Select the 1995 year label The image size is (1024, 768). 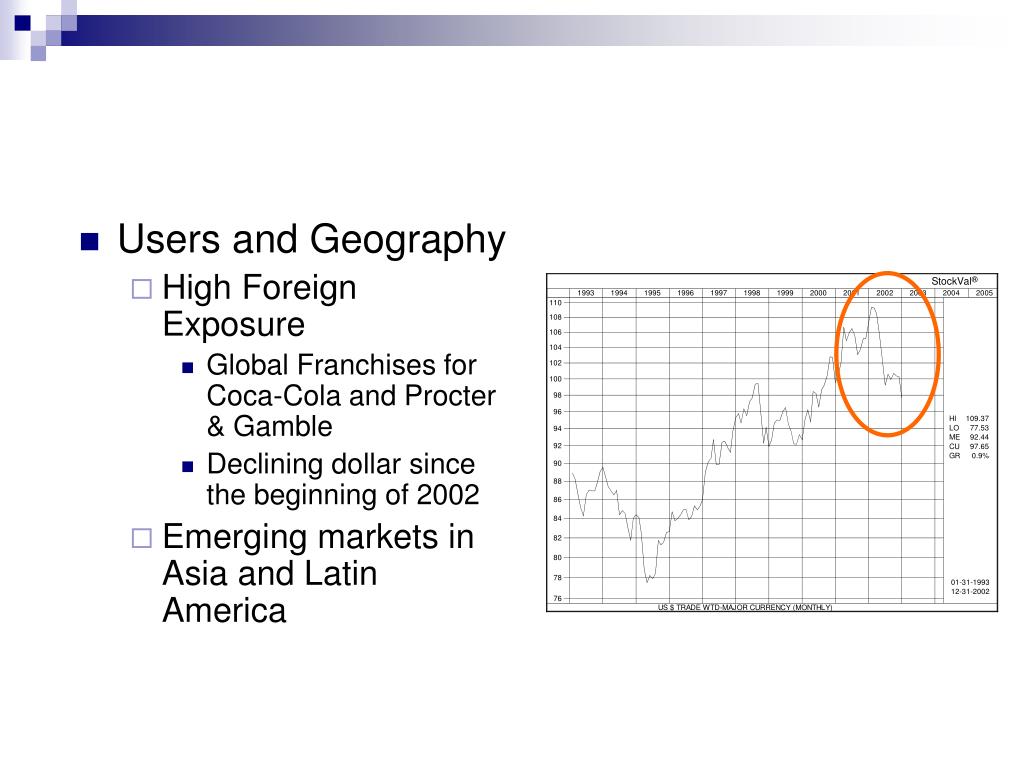[x=652, y=293]
